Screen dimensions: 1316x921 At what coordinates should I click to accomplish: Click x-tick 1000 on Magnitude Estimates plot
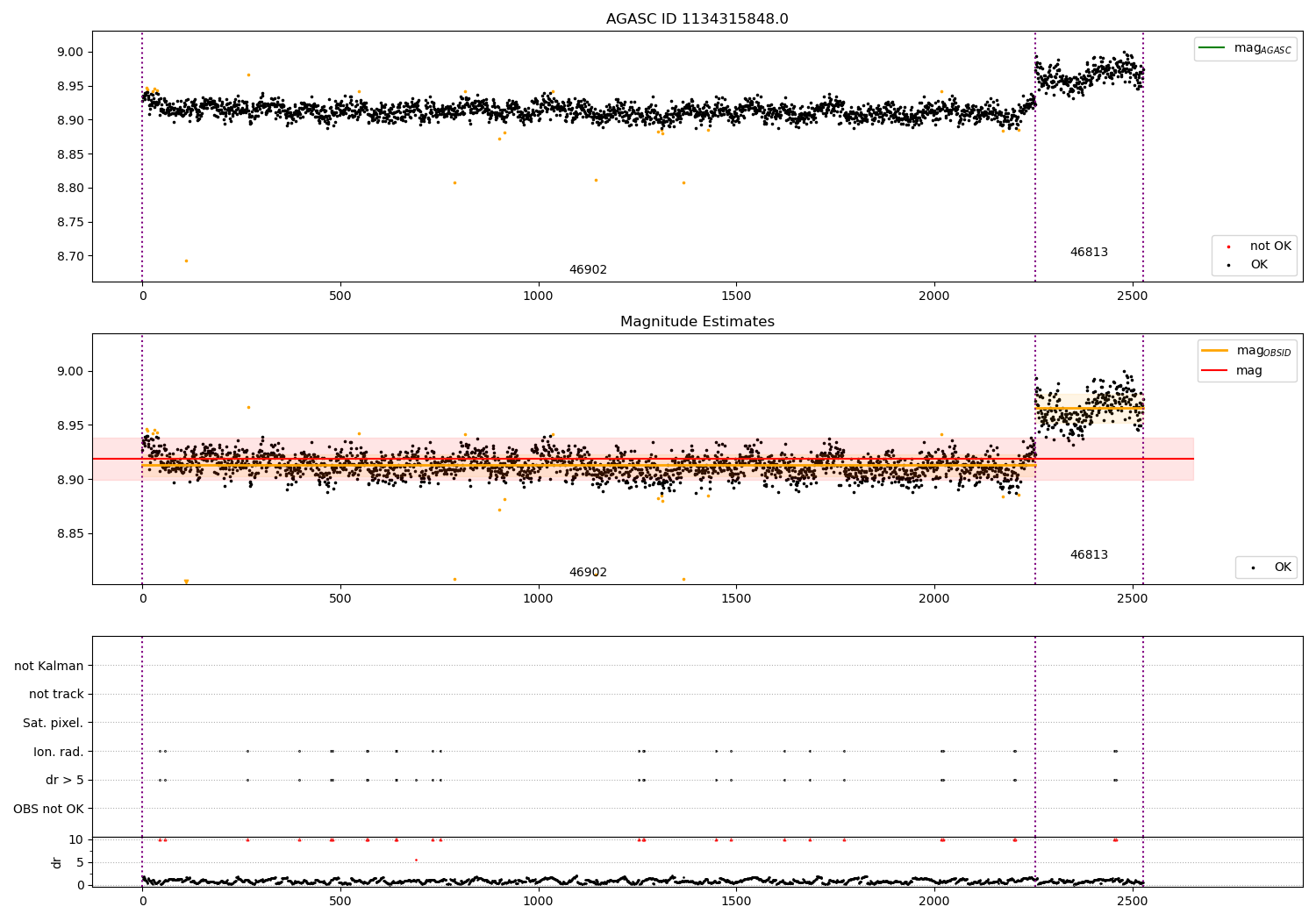[539, 598]
